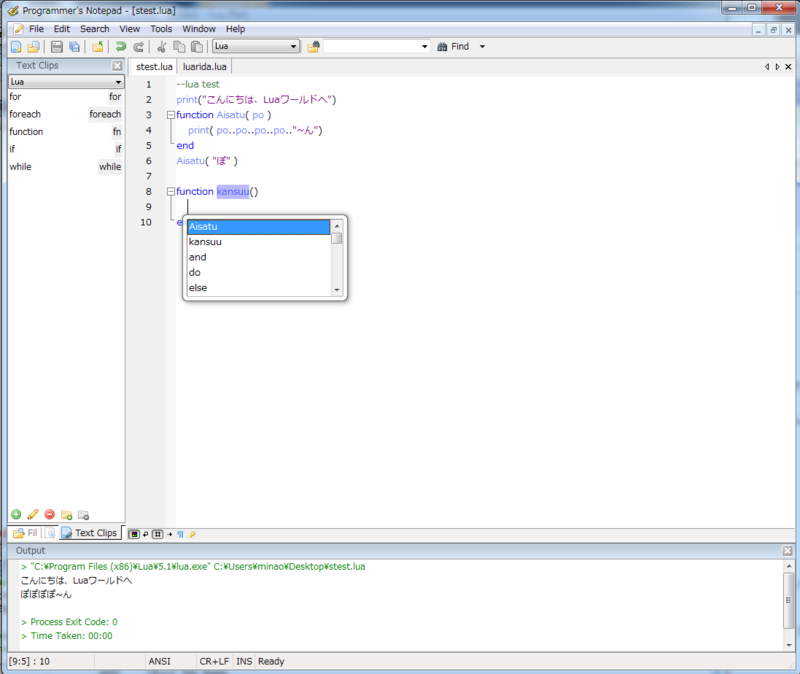
Task: Click the Open file toolbar icon
Action: click(x=34, y=47)
